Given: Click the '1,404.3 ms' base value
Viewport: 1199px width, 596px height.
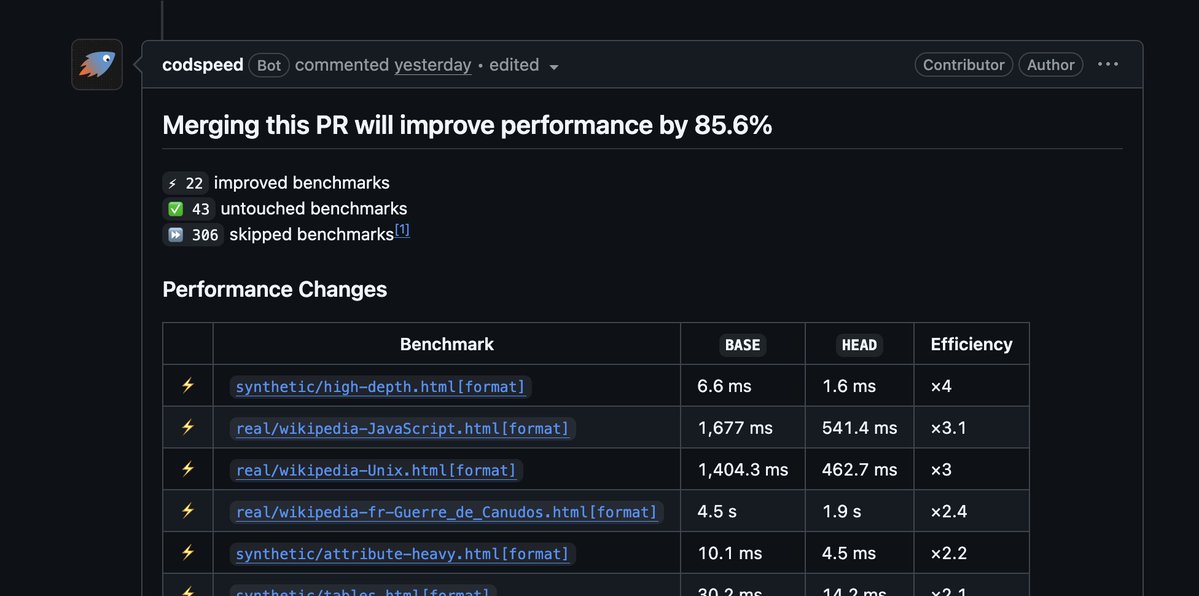Looking at the screenshot, I should tap(742, 470).
